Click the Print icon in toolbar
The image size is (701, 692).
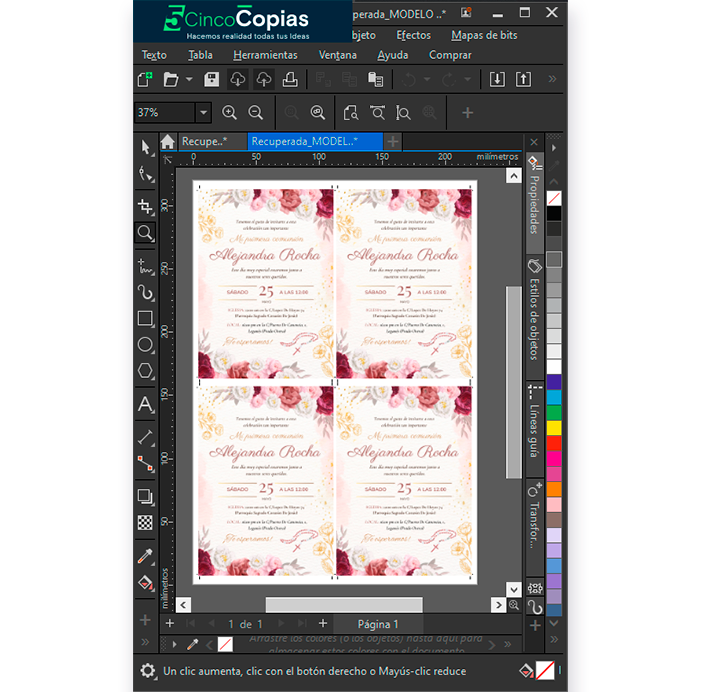pyautogui.click(x=290, y=79)
